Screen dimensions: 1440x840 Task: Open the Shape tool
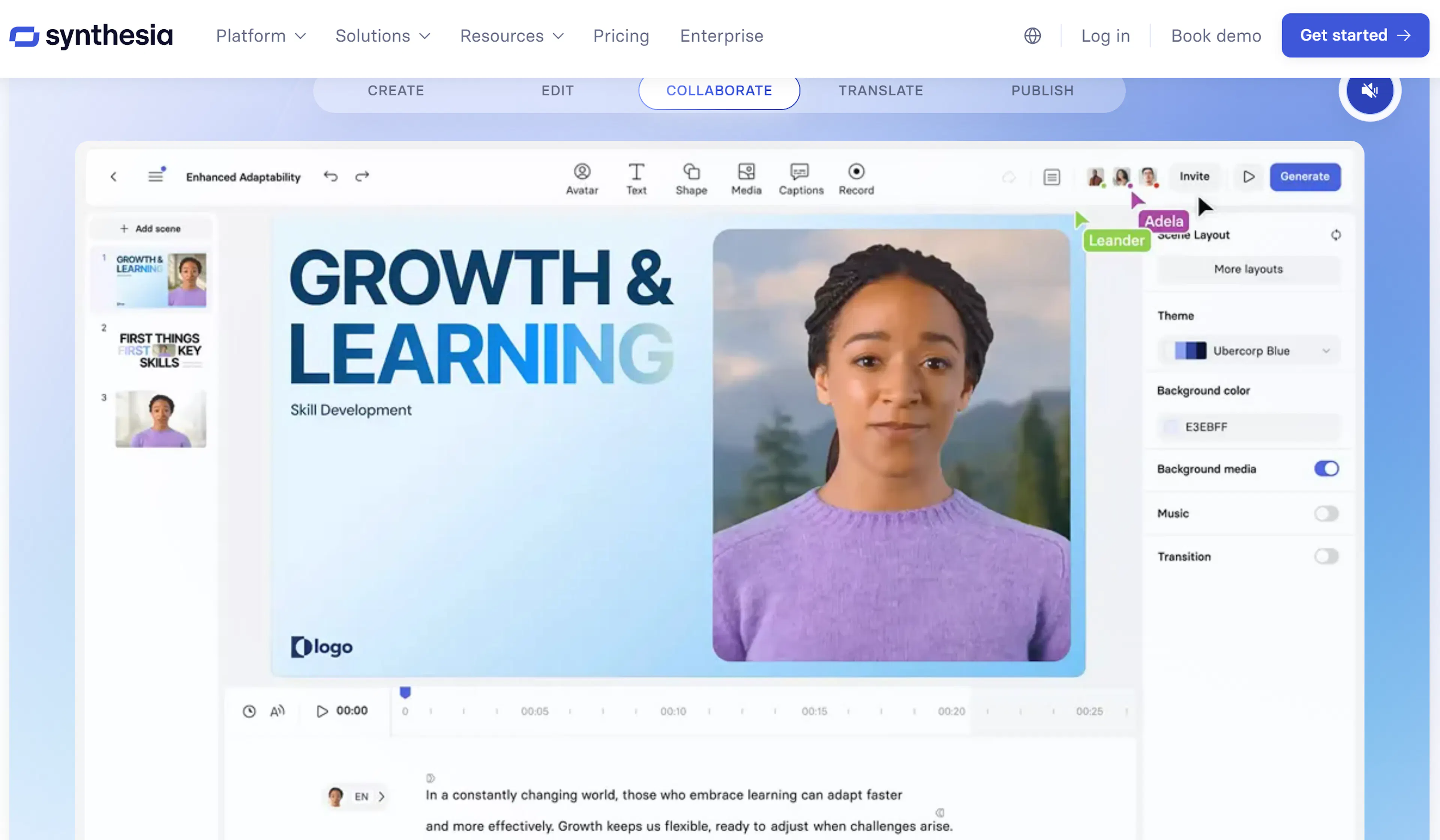pyautogui.click(x=691, y=179)
